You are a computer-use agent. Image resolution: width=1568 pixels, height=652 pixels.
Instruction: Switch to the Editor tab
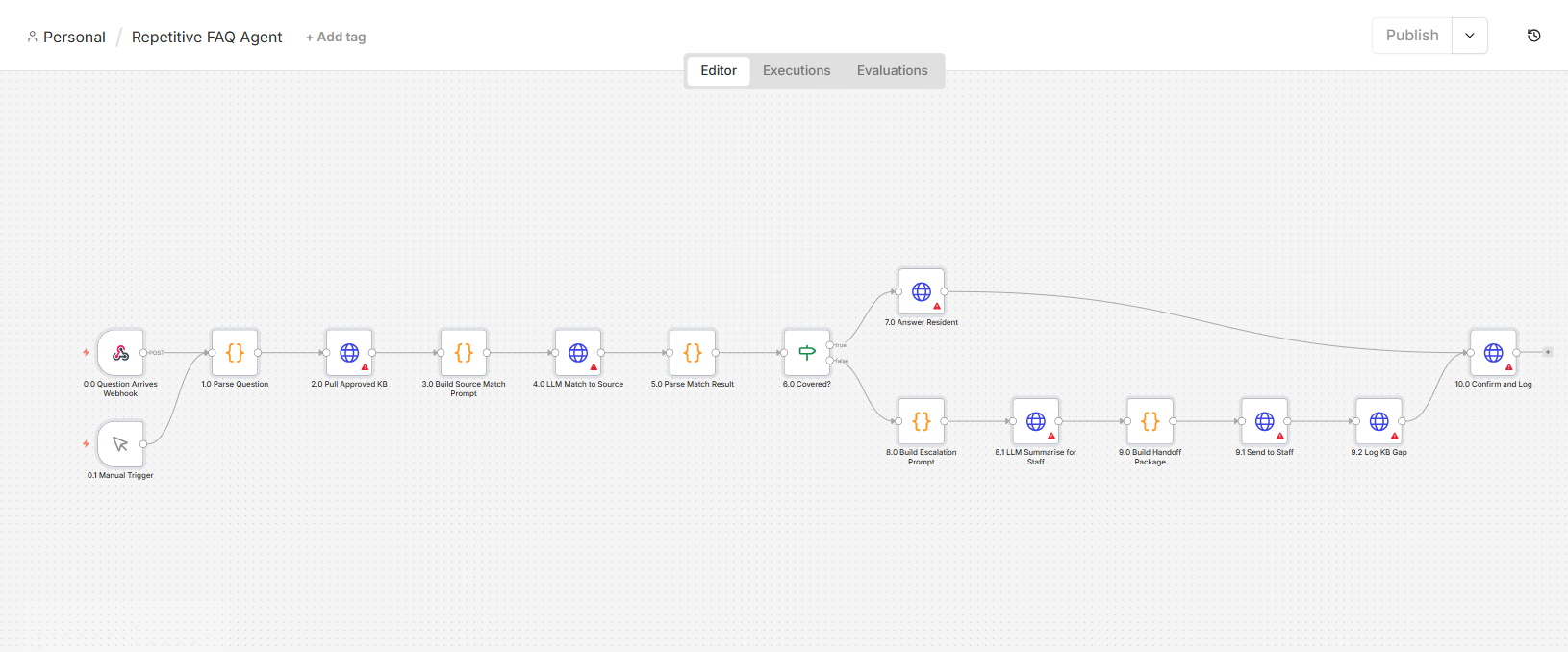tap(719, 71)
